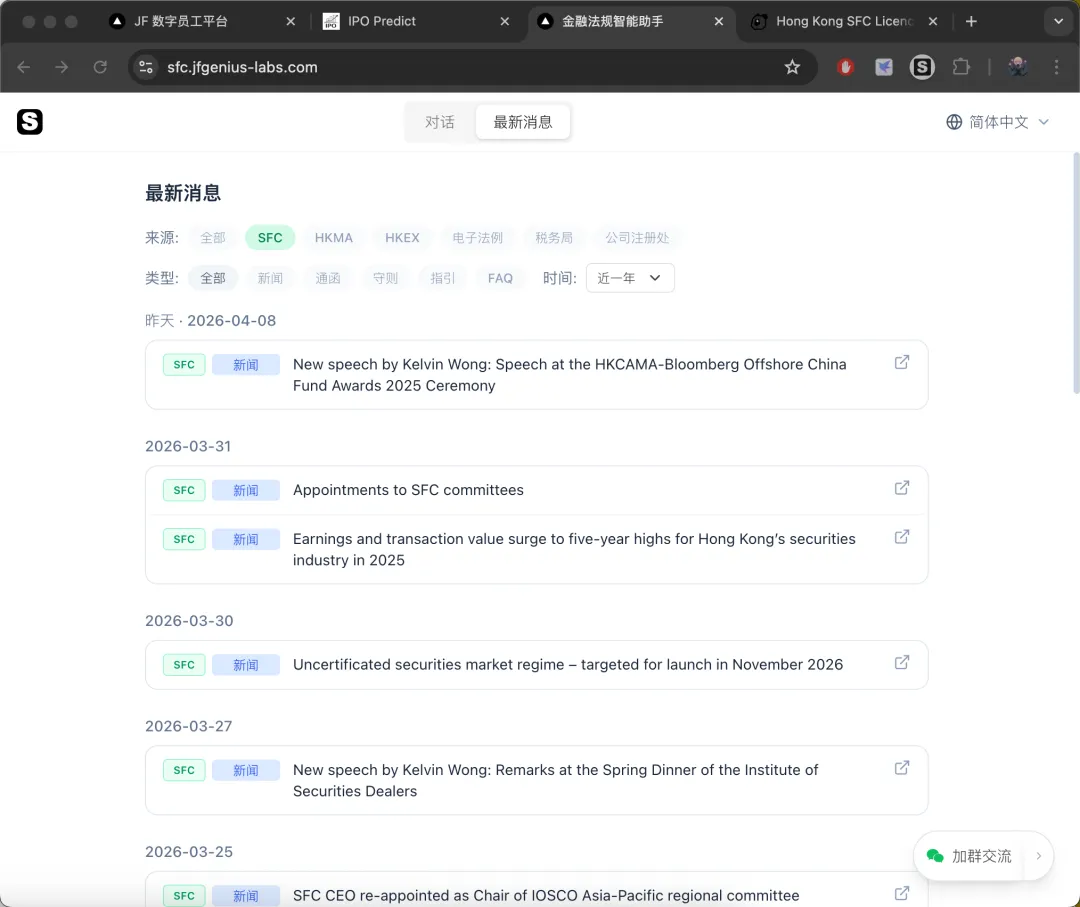
Task: Click the 加群交流 button
Action: coord(983,856)
